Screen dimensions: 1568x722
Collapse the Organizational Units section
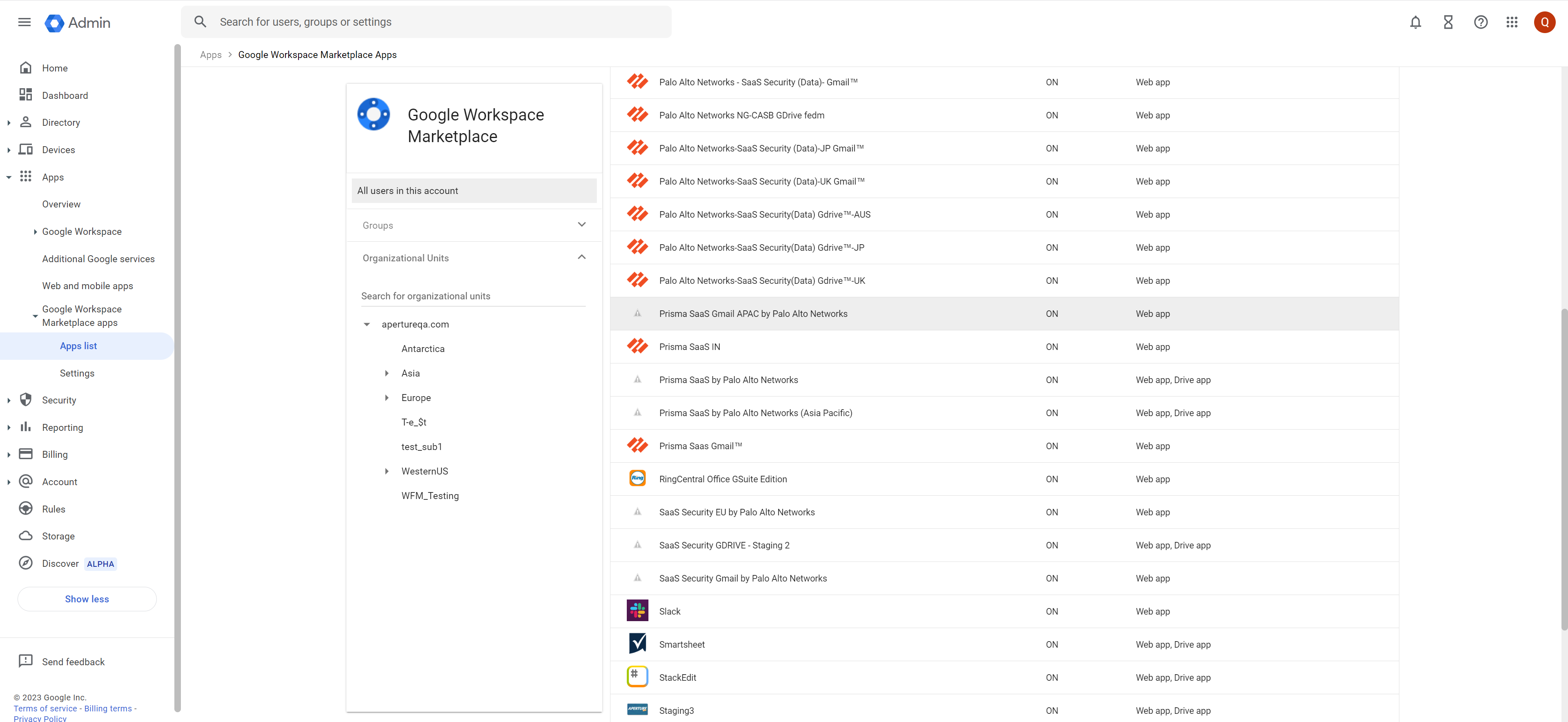pos(581,258)
